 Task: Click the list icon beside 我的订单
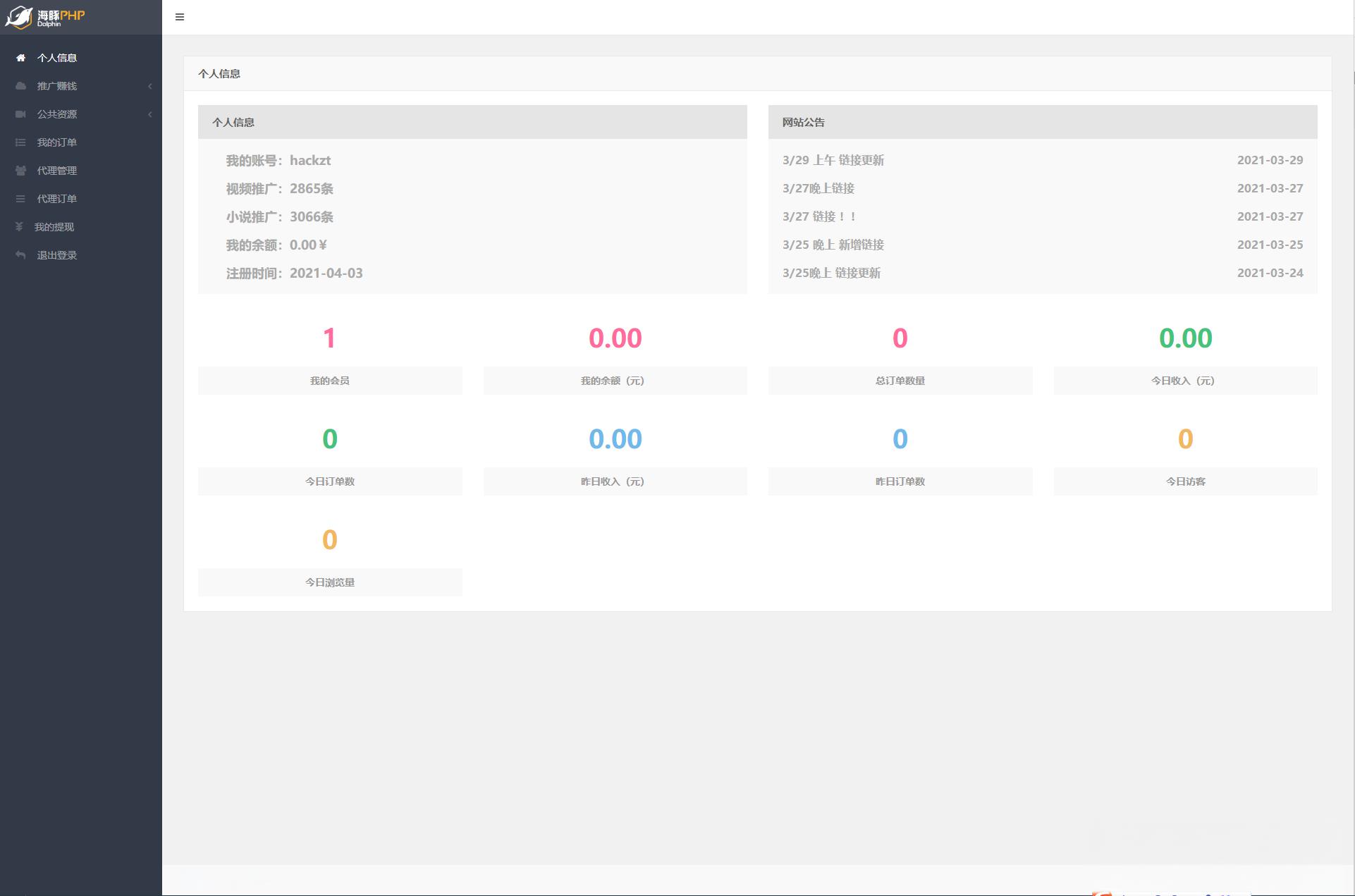pos(20,142)
